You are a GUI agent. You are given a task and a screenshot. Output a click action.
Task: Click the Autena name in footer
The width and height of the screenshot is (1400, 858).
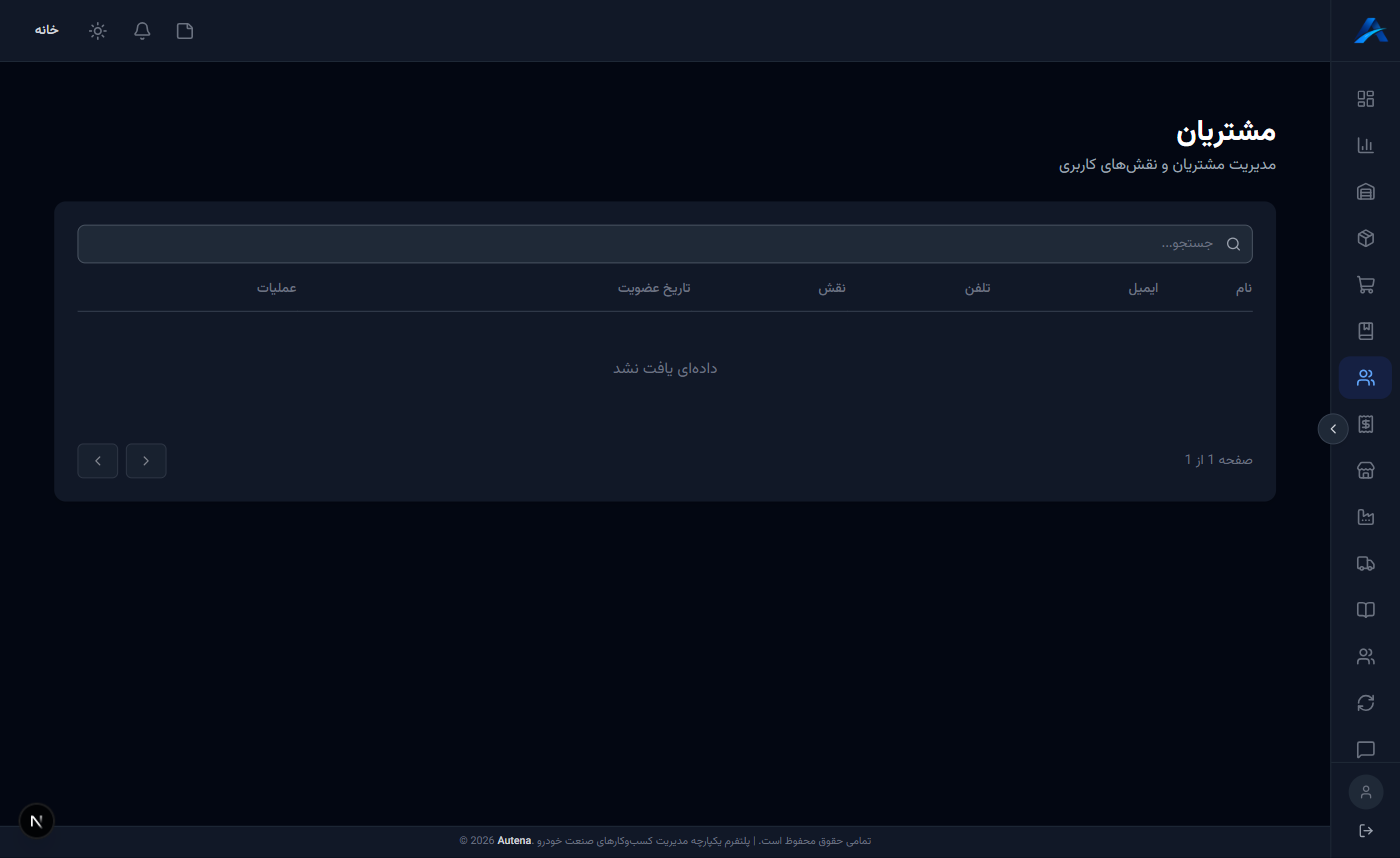point(514,841)
